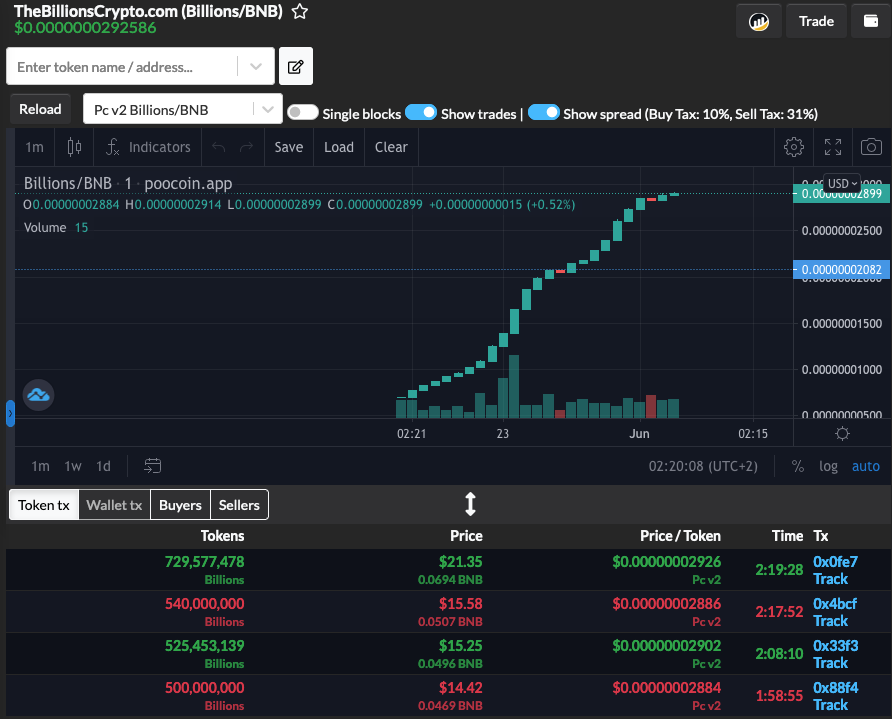The image size is (892, 719).
Task: Open the 1m interval selector in toolbar
Action: (34, 147)
